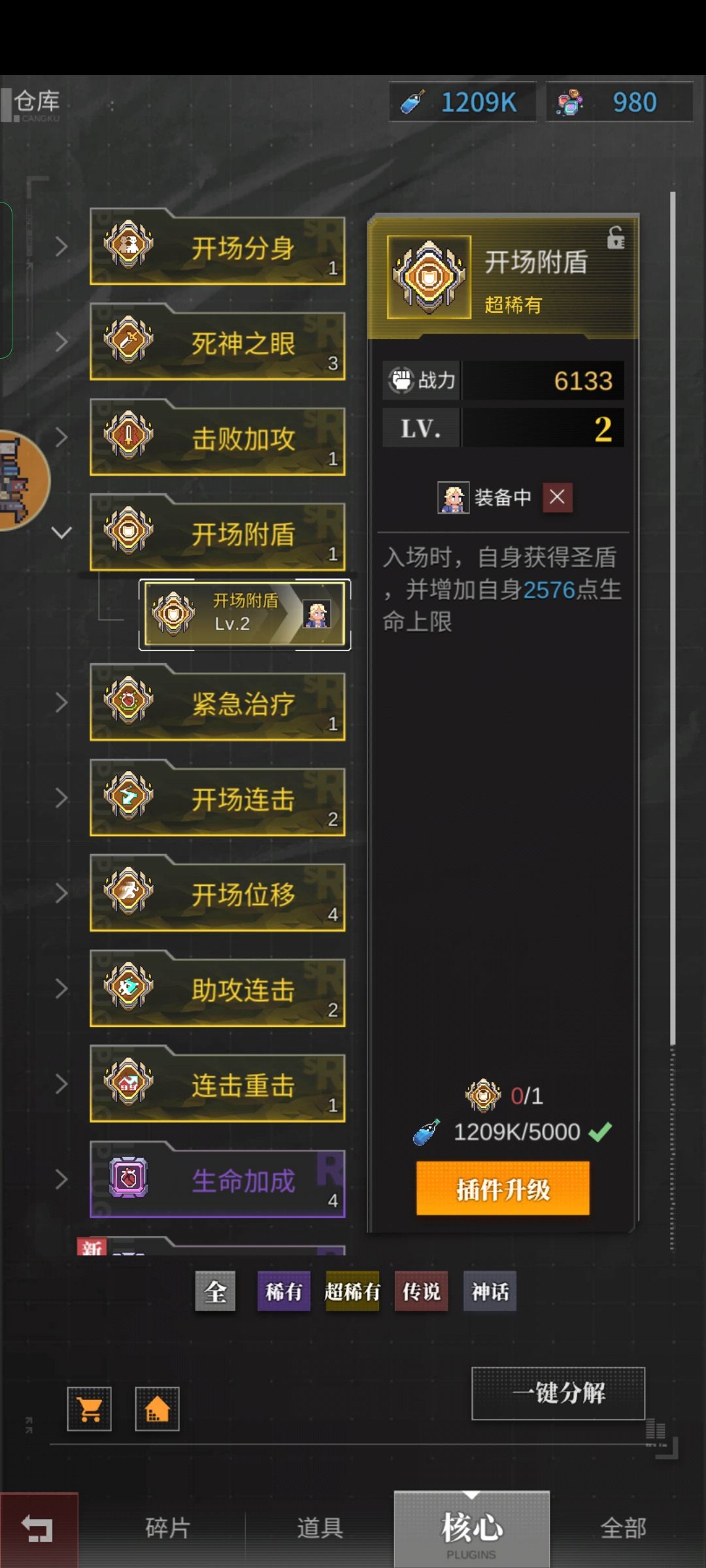Viewport: 706px width, 1568px height.
Task: Toggle the lock icon on 开场附盾 card
Action: click(x=616, y=238)
